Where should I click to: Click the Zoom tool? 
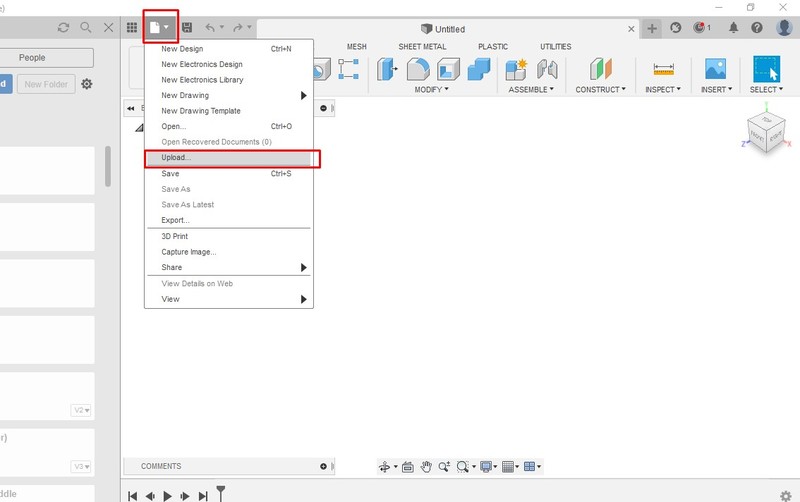point(444,466)
